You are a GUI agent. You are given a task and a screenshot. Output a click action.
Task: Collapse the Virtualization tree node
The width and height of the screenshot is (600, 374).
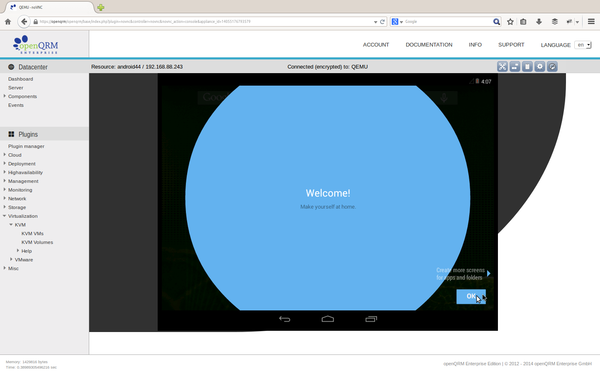(4, 216)
